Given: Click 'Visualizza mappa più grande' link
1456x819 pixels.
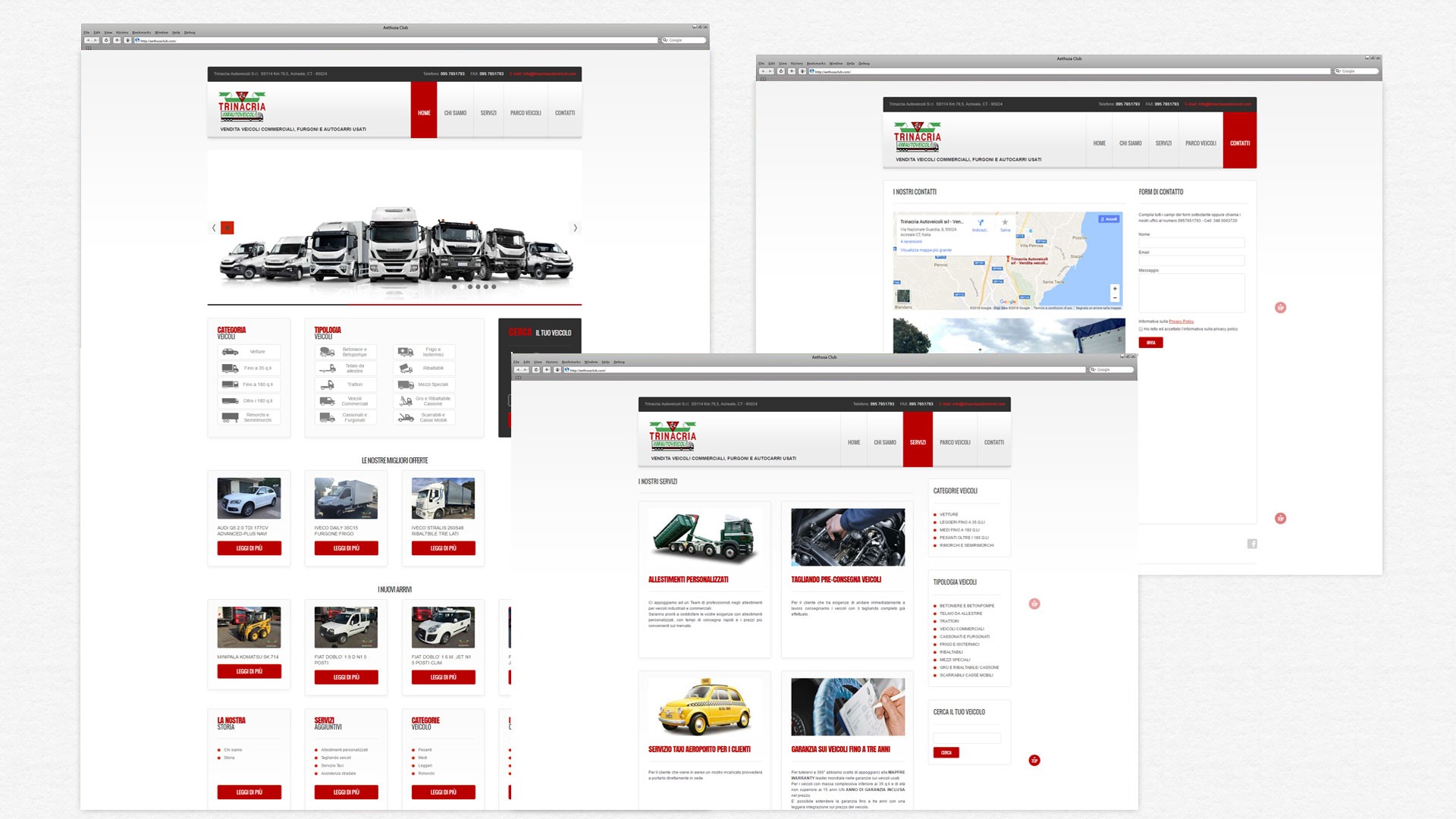Looking at the screenshot, I should (x=925, y=250).
